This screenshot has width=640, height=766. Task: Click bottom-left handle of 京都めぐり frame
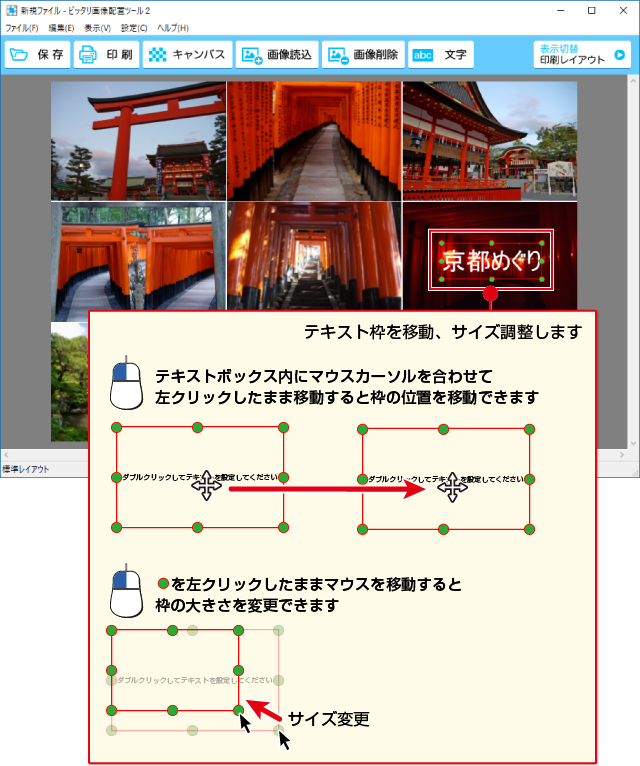pos(442,279)
